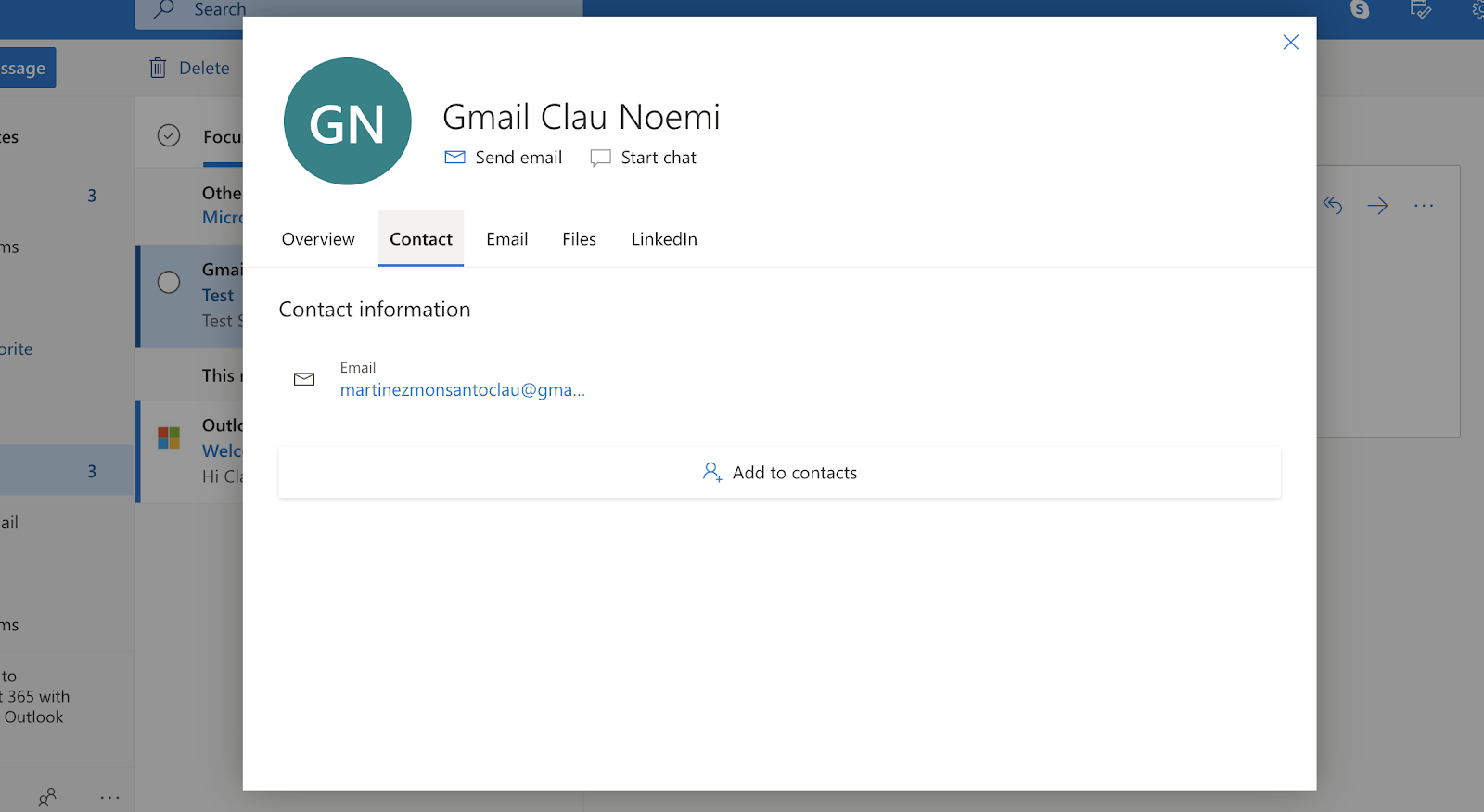1484x812 pixels.
Task: Click the search magnifier icon
Action: pyautogui.click(x=164, y=9)
